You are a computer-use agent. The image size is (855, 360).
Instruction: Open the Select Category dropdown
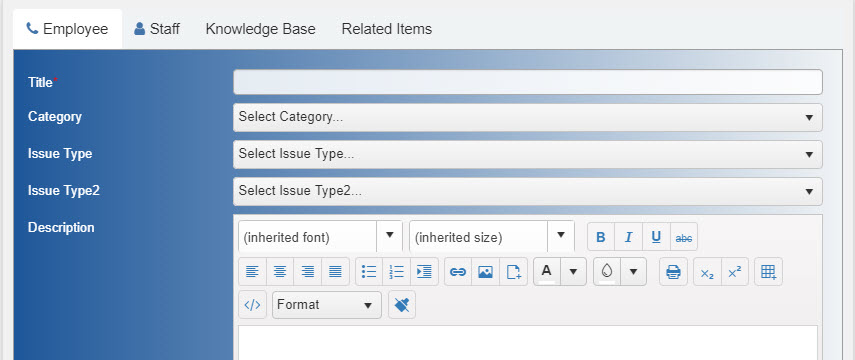click(527, 117)
